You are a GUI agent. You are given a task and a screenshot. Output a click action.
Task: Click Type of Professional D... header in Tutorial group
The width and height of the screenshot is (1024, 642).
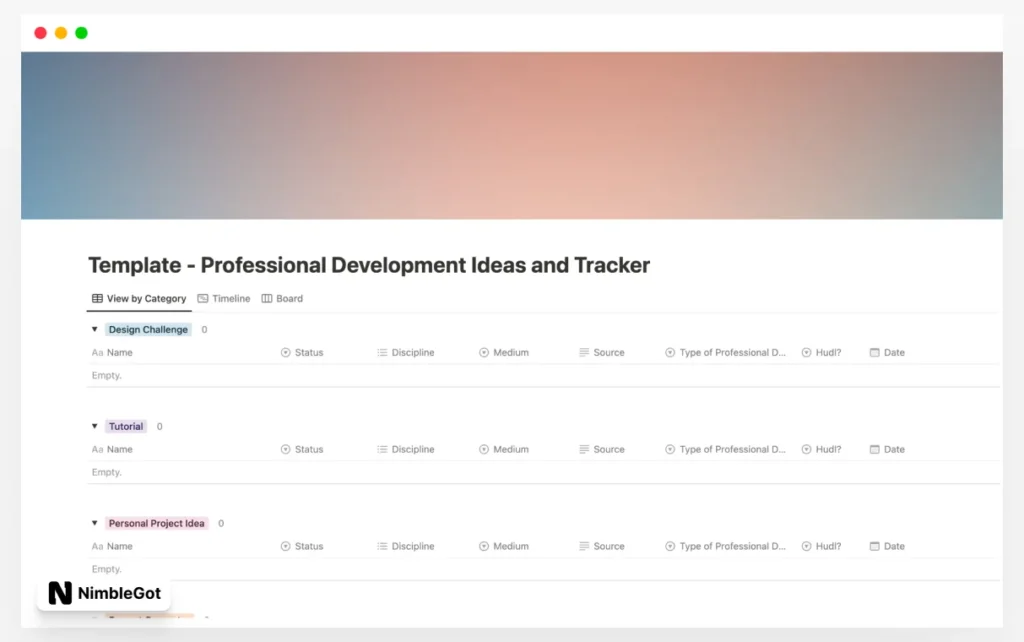726,449
